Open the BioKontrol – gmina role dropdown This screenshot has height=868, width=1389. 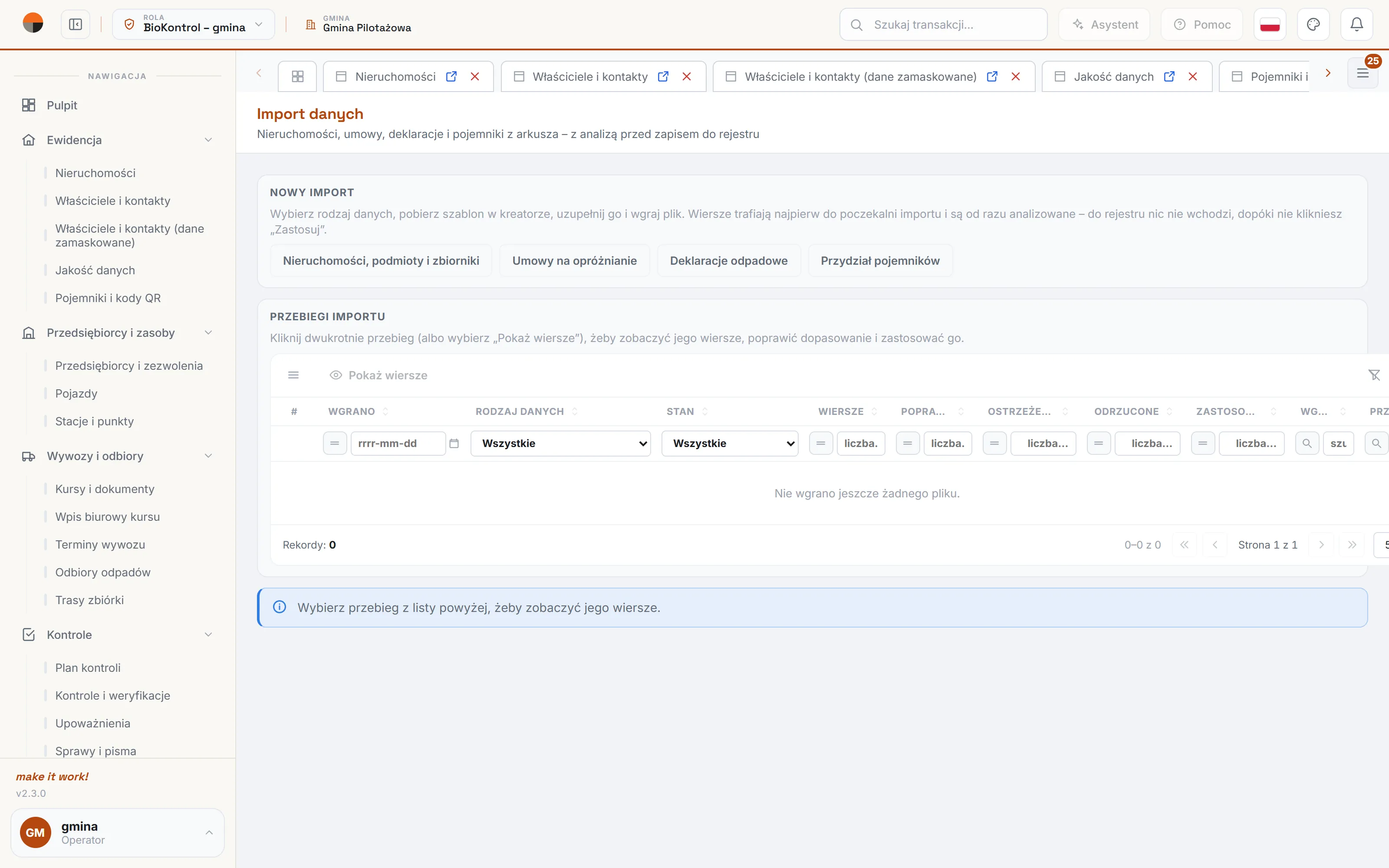coord(194,25)
